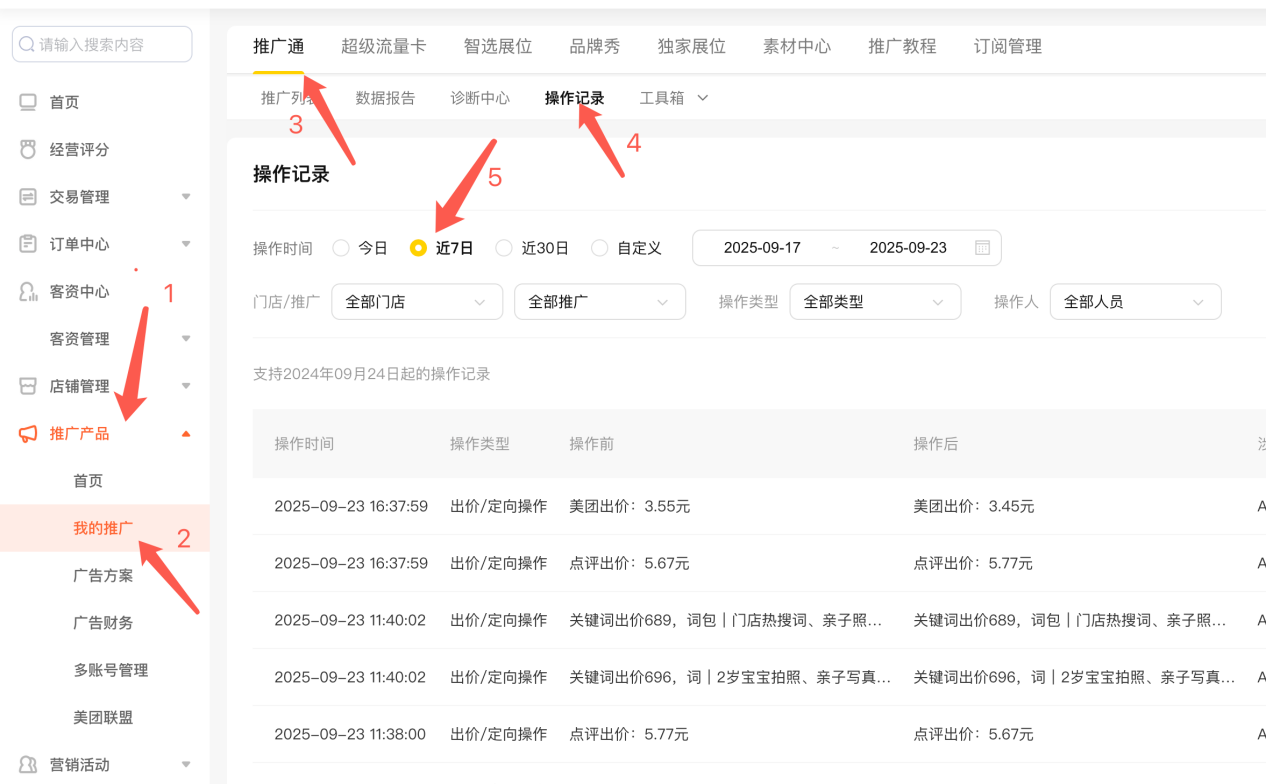Expand the 交易管理 sidebar menu

pos(186,197)
